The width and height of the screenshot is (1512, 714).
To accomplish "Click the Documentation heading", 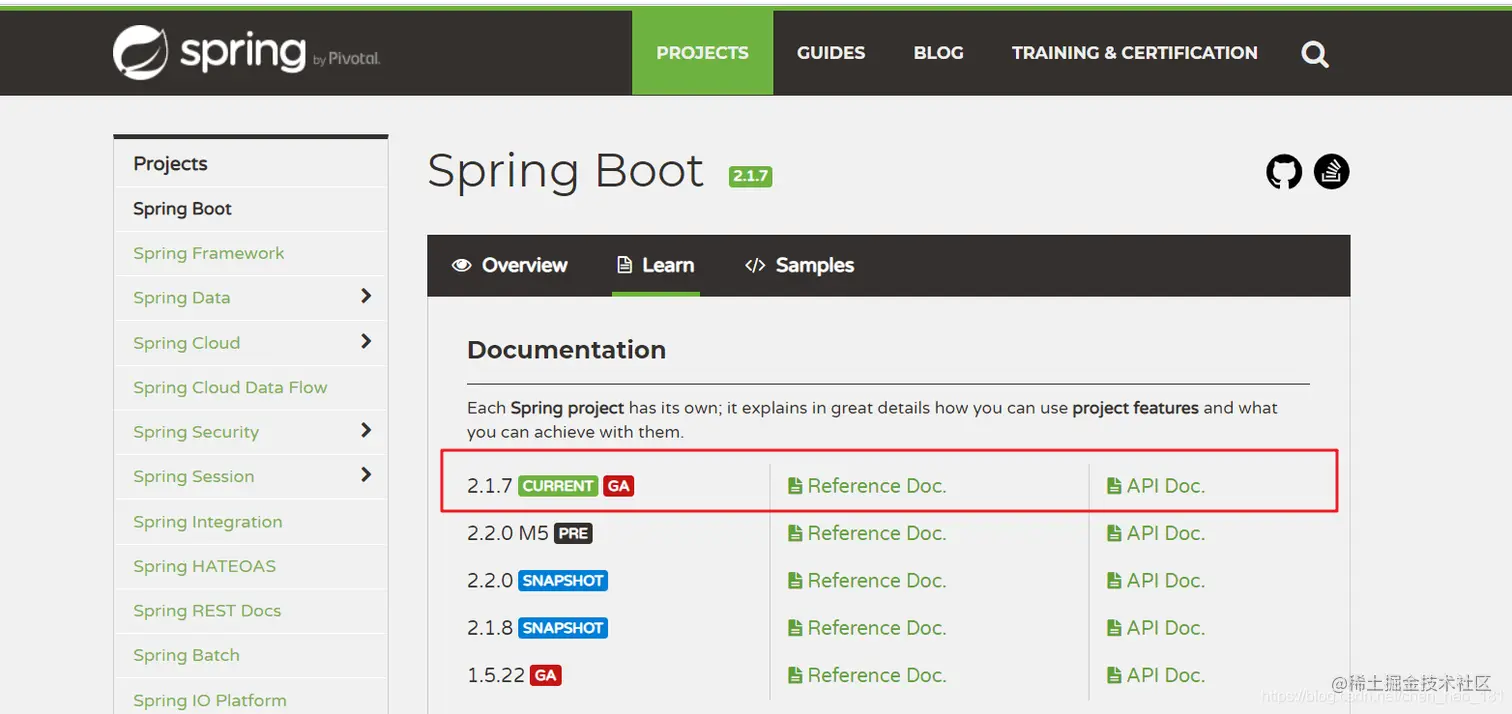I will point(566,350).
